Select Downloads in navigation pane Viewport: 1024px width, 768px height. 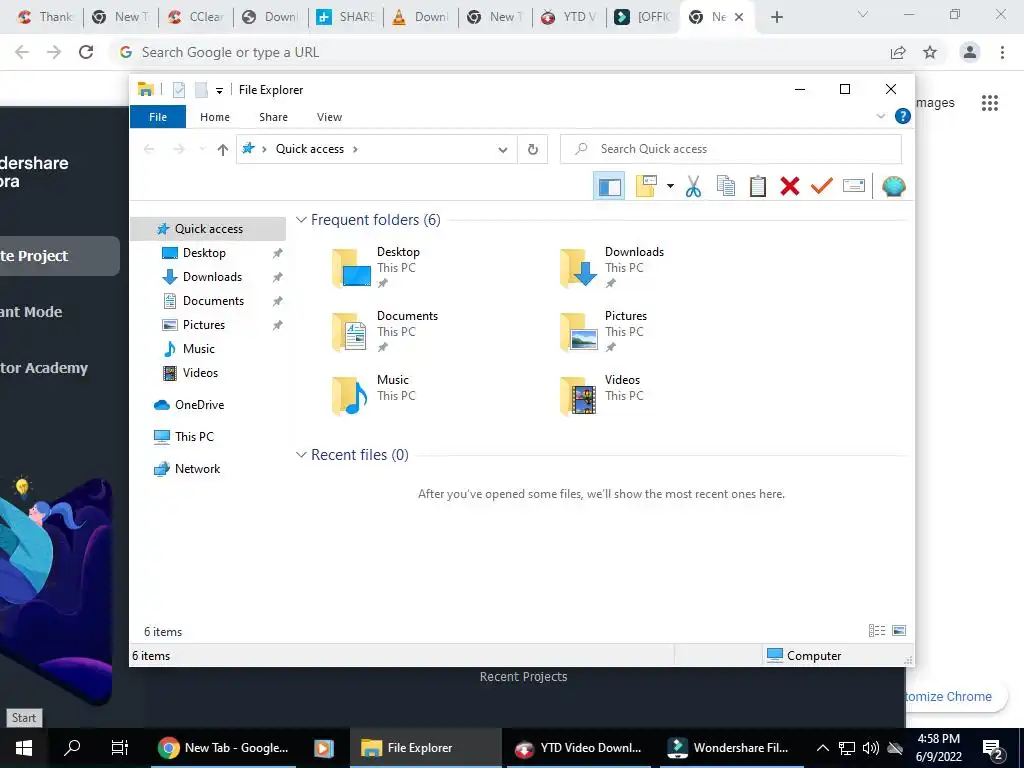point(212,277)
